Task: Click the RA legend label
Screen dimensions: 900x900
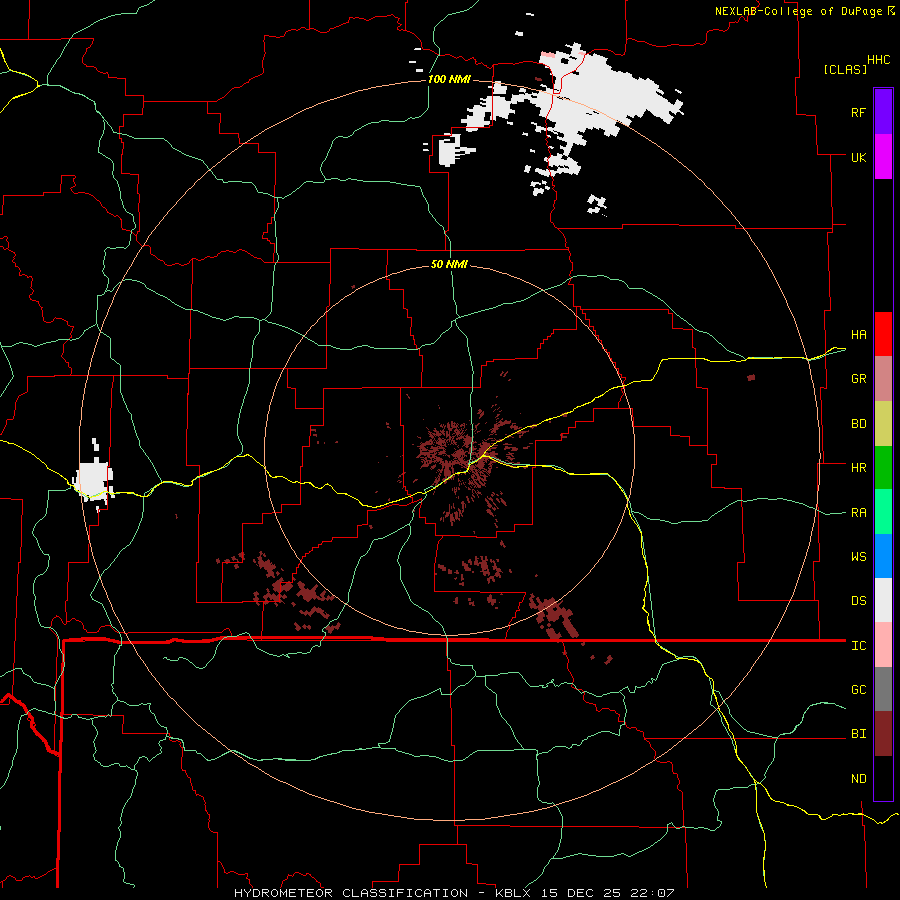Action: (x=858, y=513)
